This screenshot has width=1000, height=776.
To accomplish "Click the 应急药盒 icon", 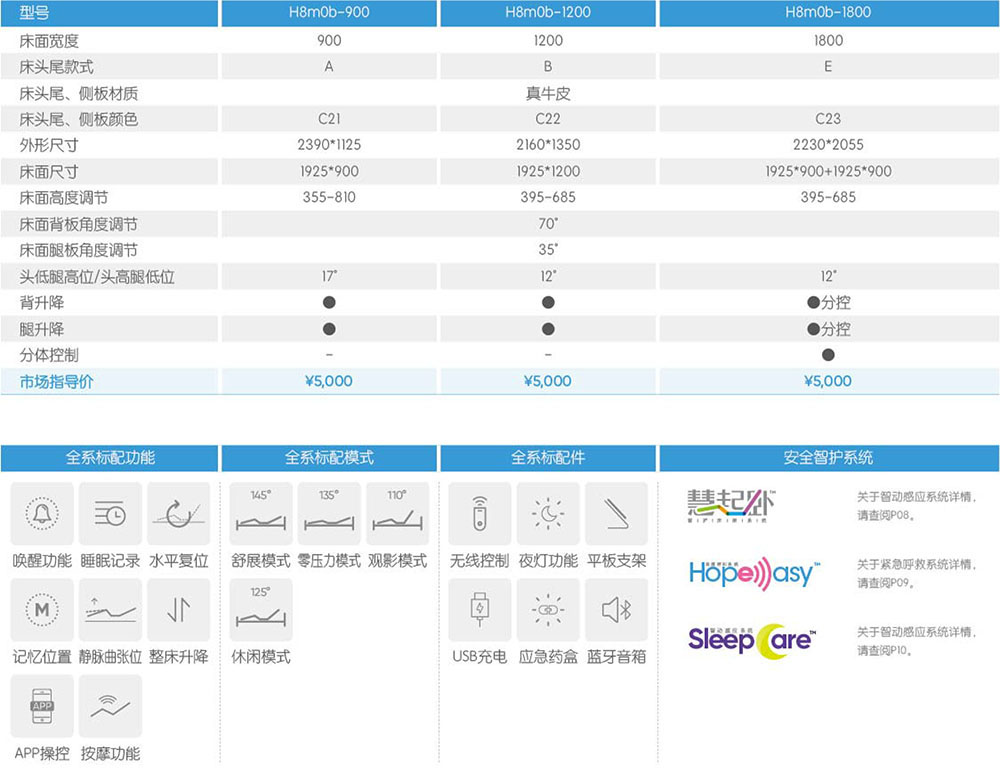I will coord(548,610).
